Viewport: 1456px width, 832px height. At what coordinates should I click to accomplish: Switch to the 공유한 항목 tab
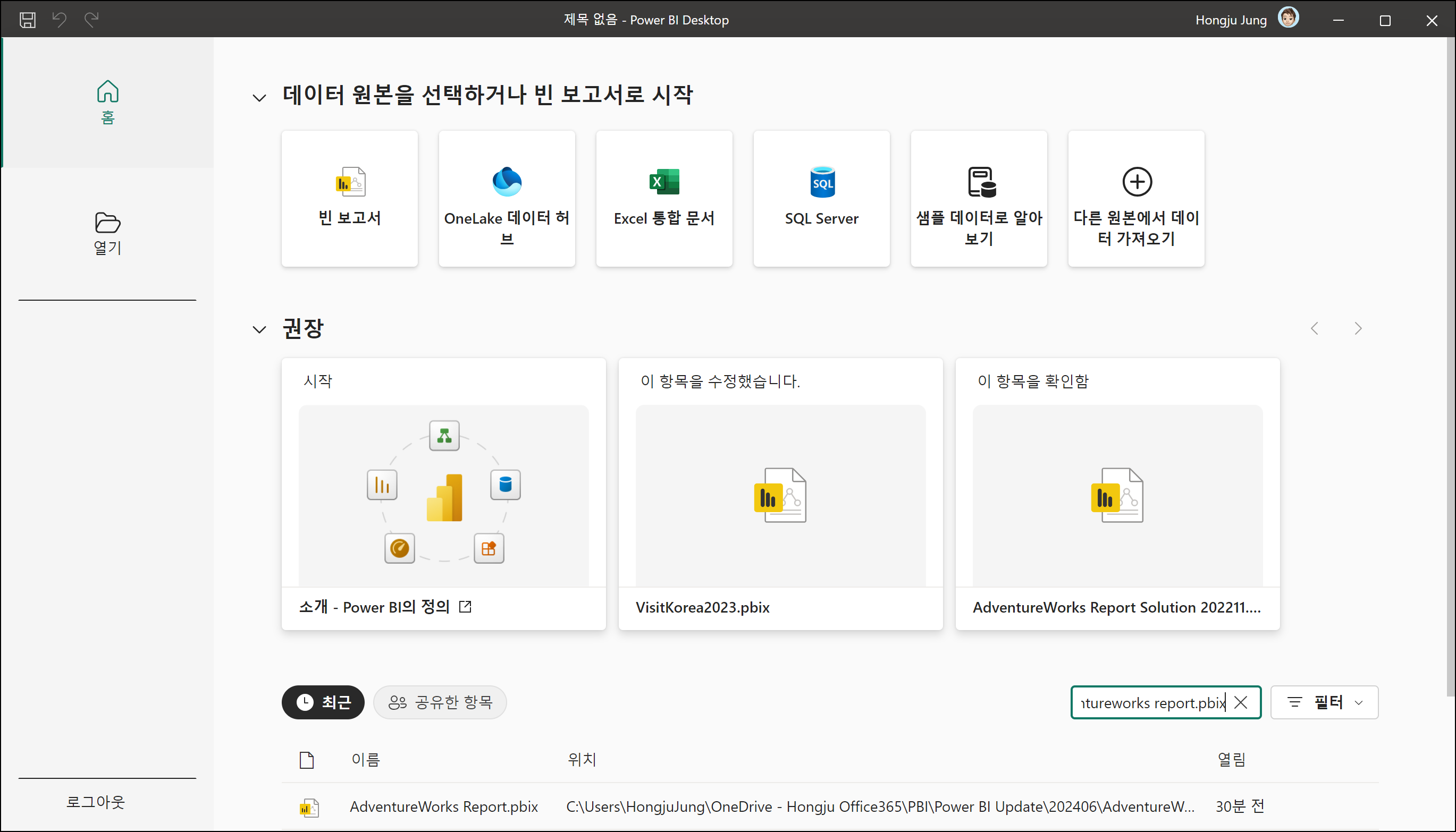pyautogui.click(x=440, y=702)
